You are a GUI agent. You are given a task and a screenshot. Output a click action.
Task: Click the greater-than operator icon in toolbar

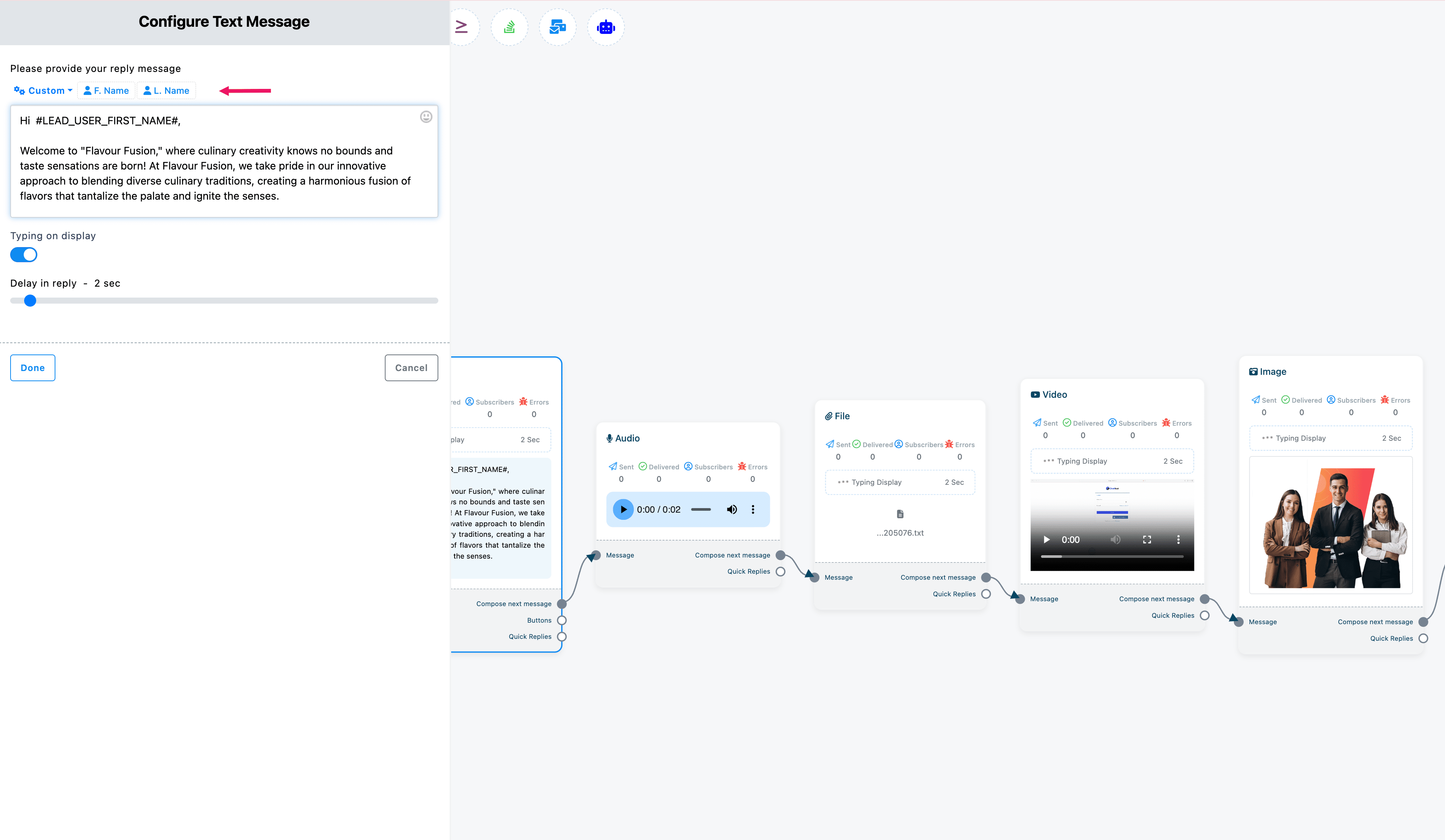tap(461, 27)
